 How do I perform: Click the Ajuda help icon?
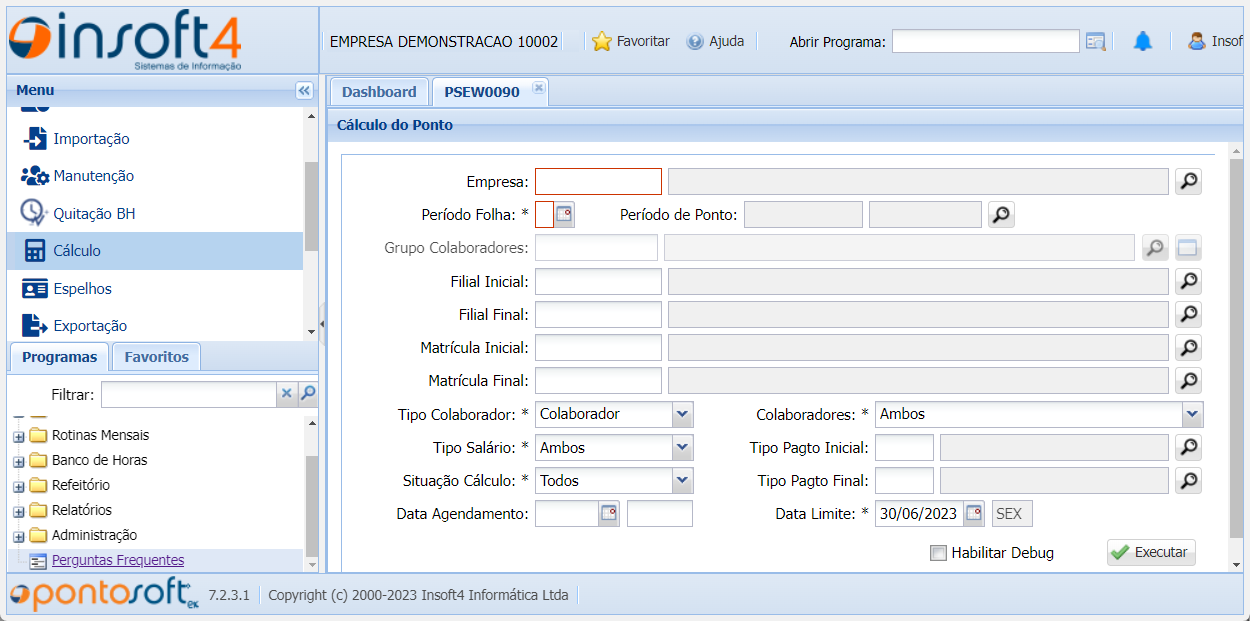click(694, 42)
